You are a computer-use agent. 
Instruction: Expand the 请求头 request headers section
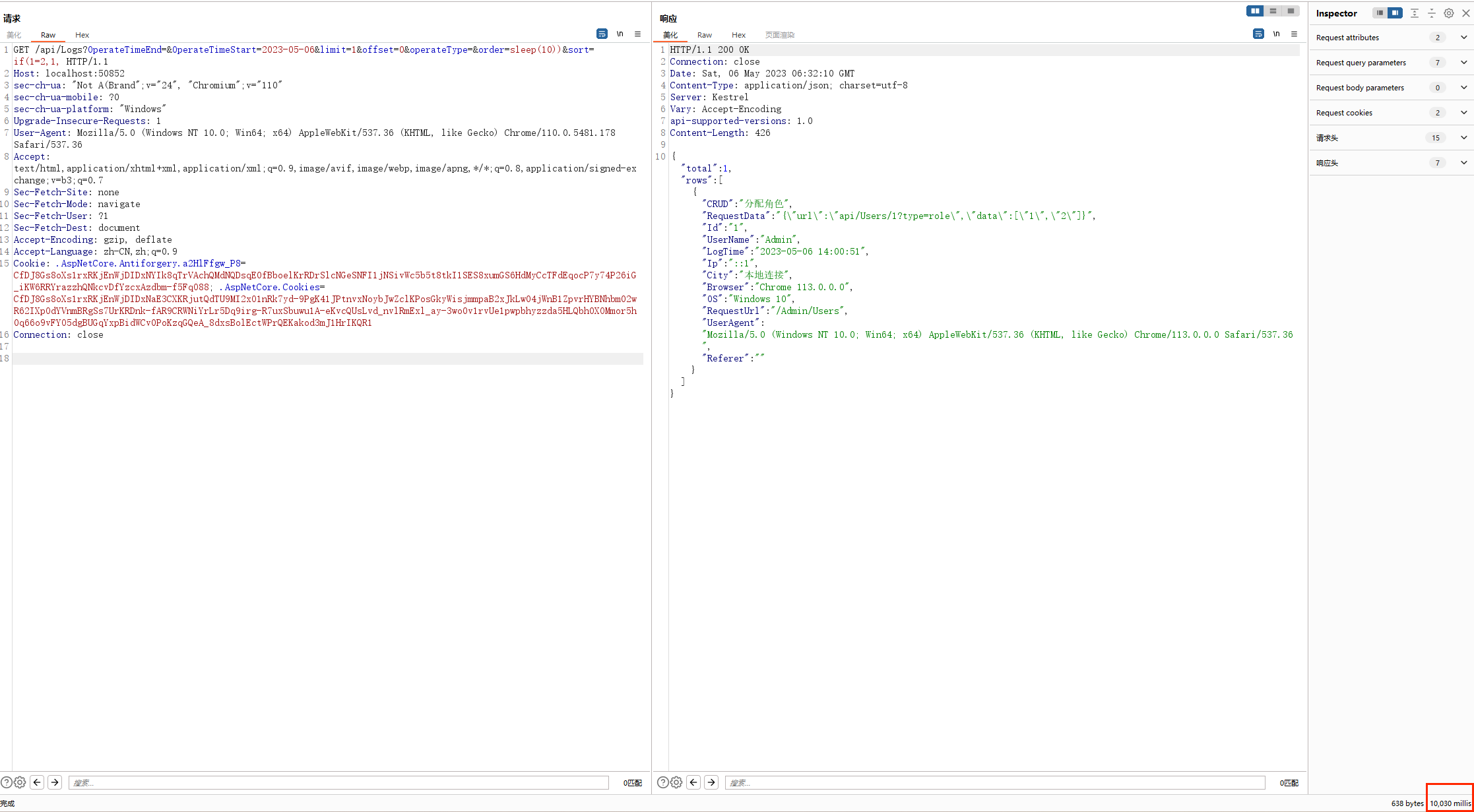coord(1392,138)
